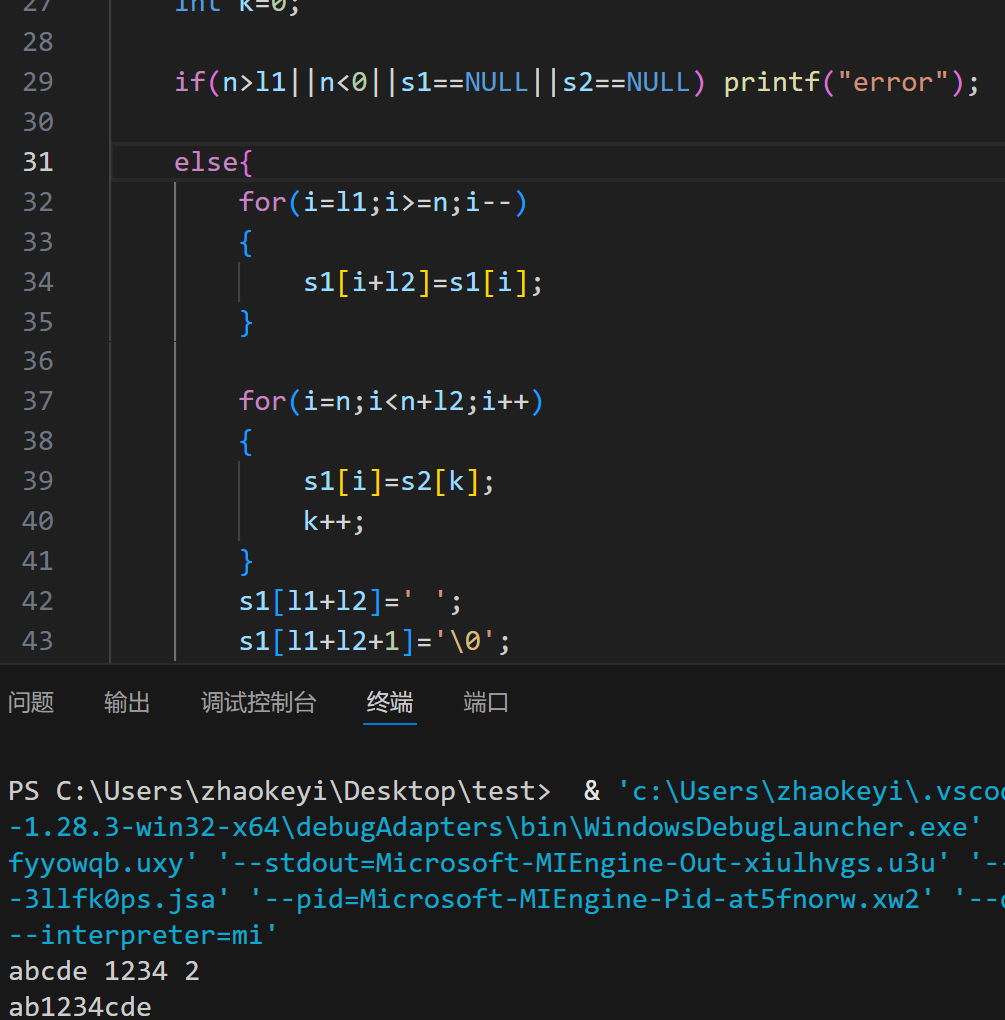Select line number 42 in the gutter
Screen dimensions: 1005x1020
(x=38, y=601)
